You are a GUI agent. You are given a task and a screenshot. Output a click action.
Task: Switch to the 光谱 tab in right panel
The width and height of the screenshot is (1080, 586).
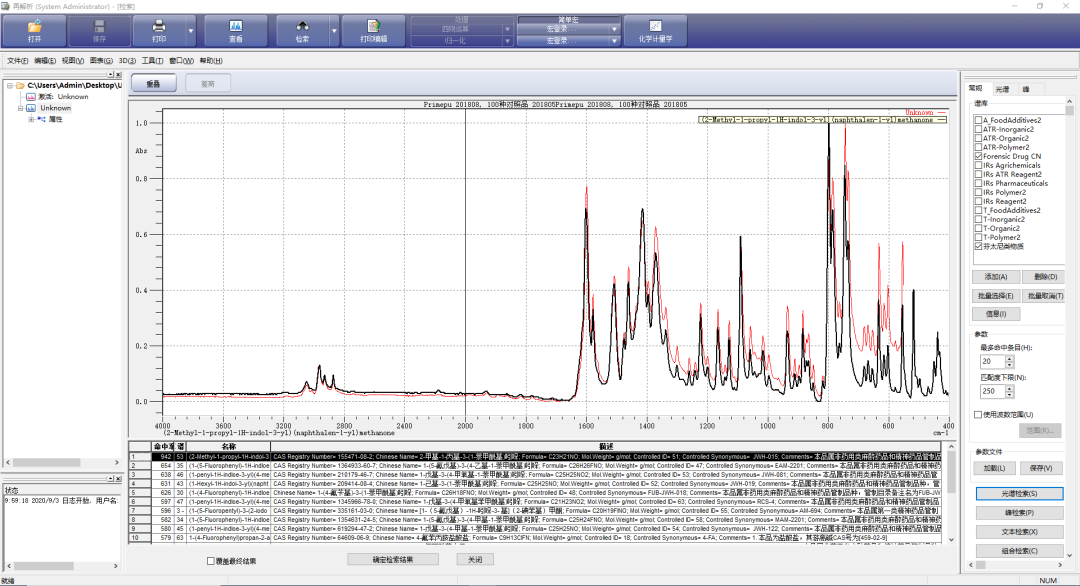click(x=1001, y=89)
